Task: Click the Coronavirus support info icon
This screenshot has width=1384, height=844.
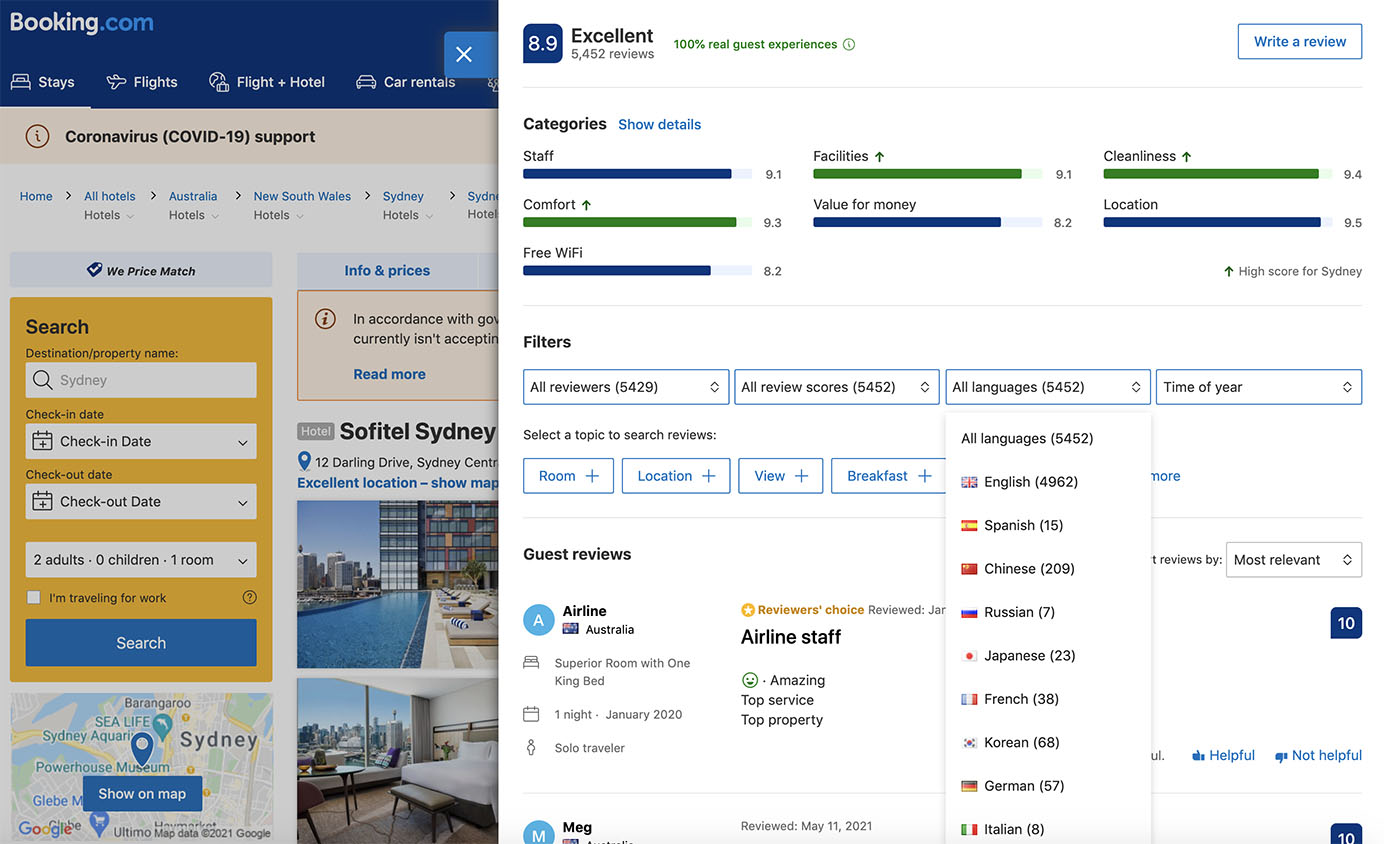Action: coord(37,137)
